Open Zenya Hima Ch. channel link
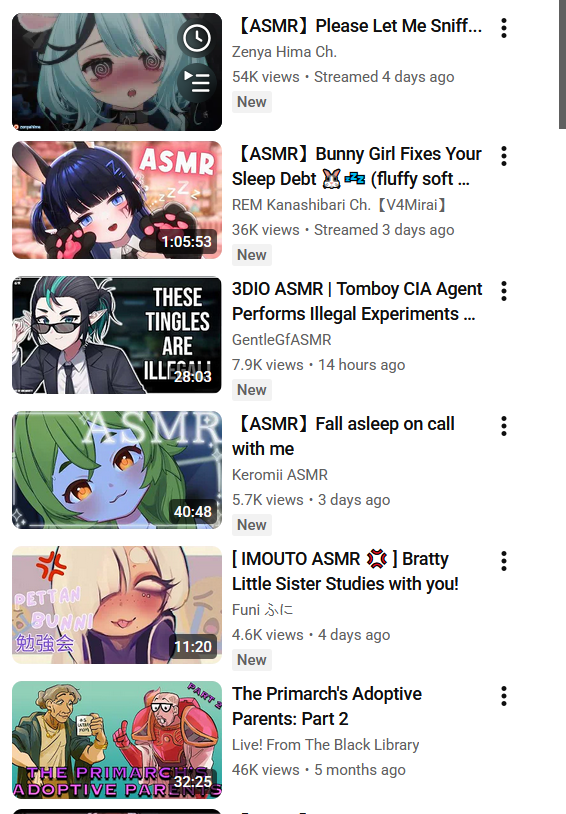The image size is (566, 814). [x=284, y=52]
